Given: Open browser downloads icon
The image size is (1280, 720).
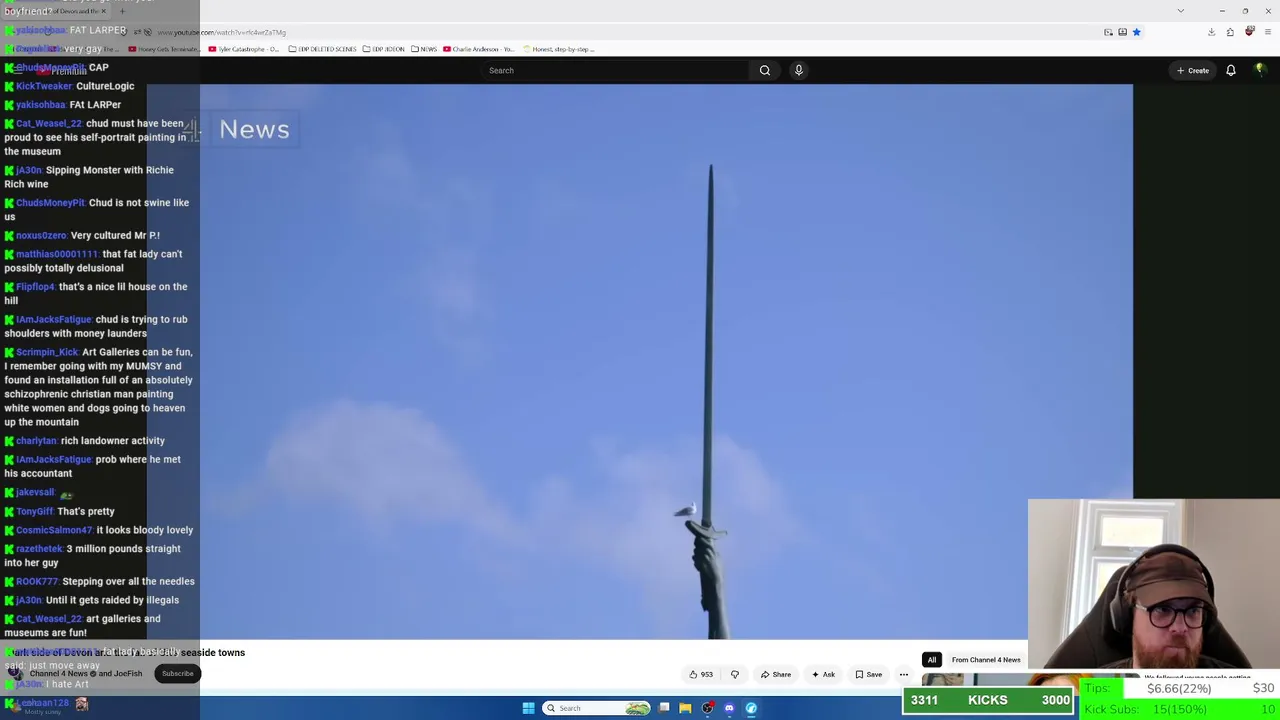Looking at the screenshot, I should (1211, 32).
